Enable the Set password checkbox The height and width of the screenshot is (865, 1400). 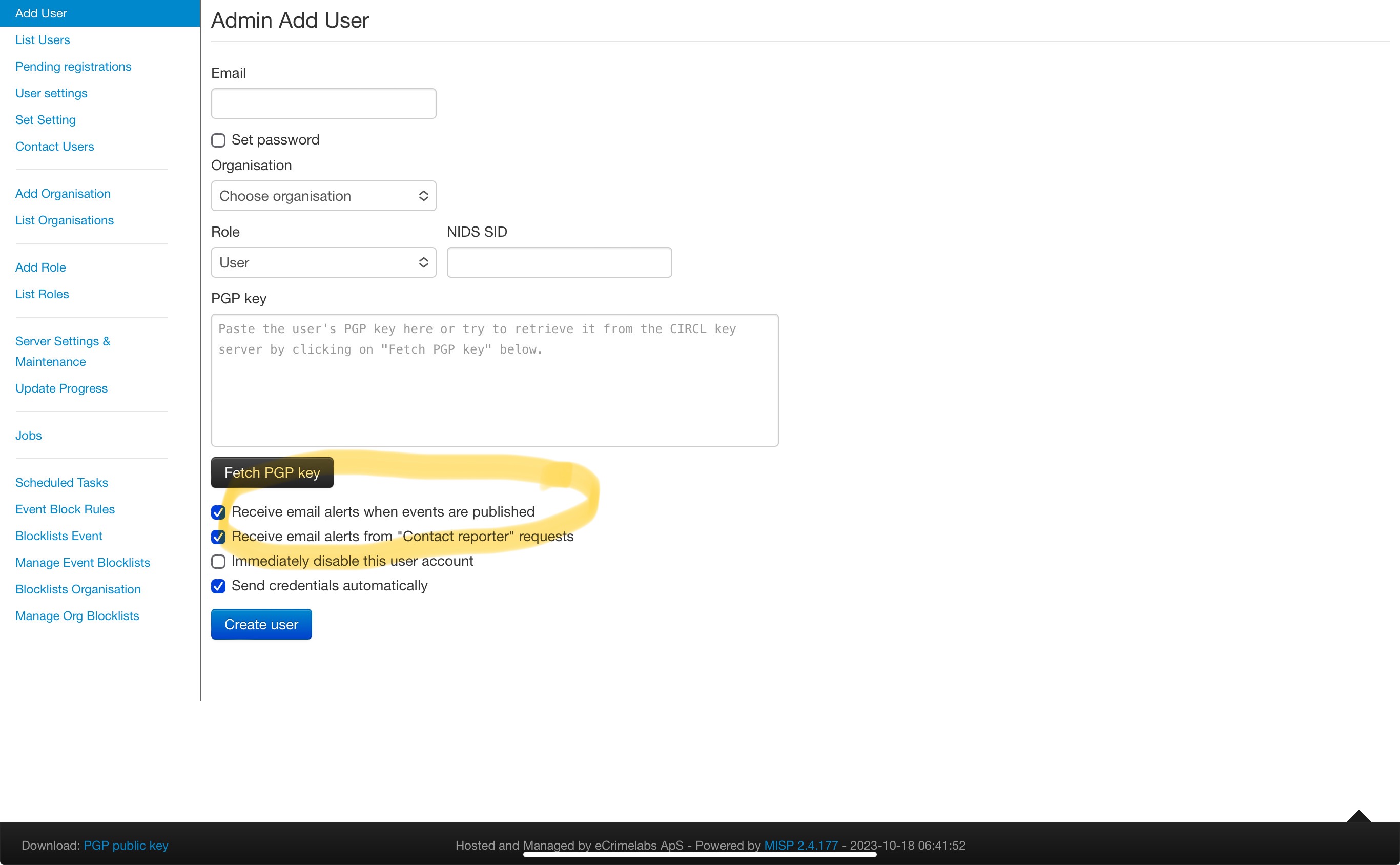(218, 140)
